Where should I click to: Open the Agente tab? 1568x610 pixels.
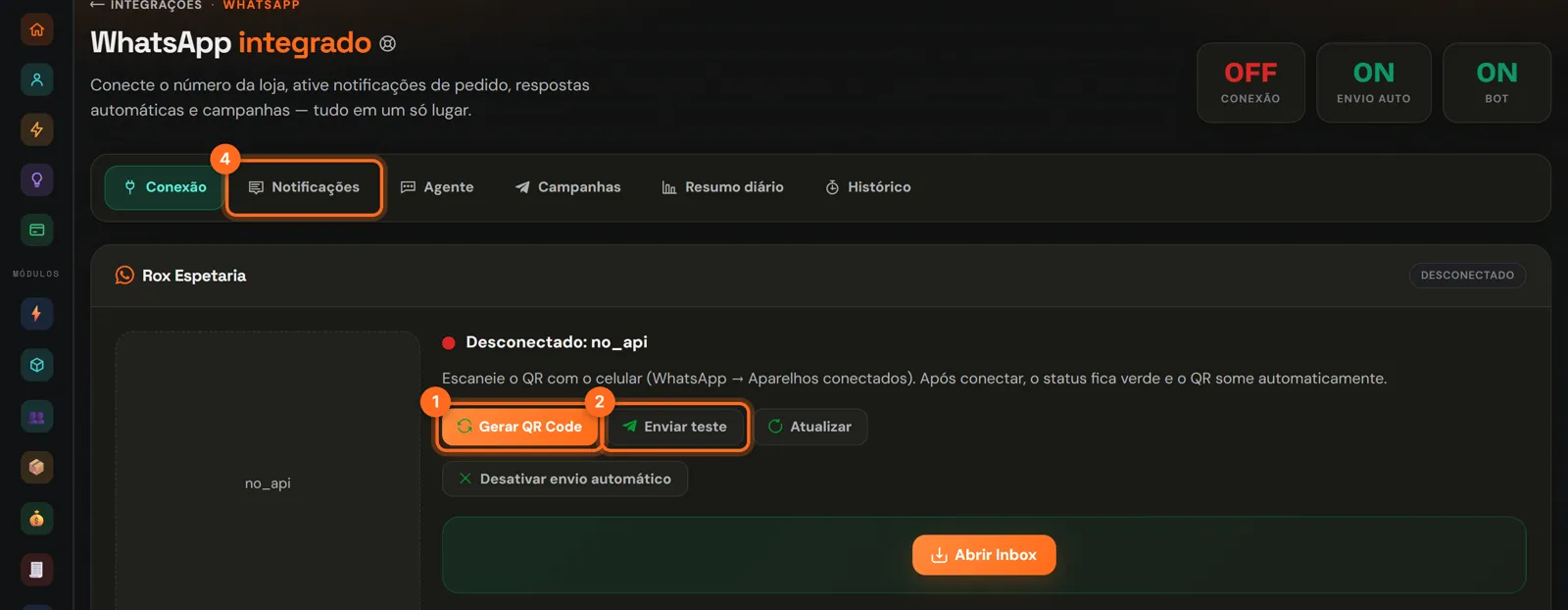coord(437,187)
